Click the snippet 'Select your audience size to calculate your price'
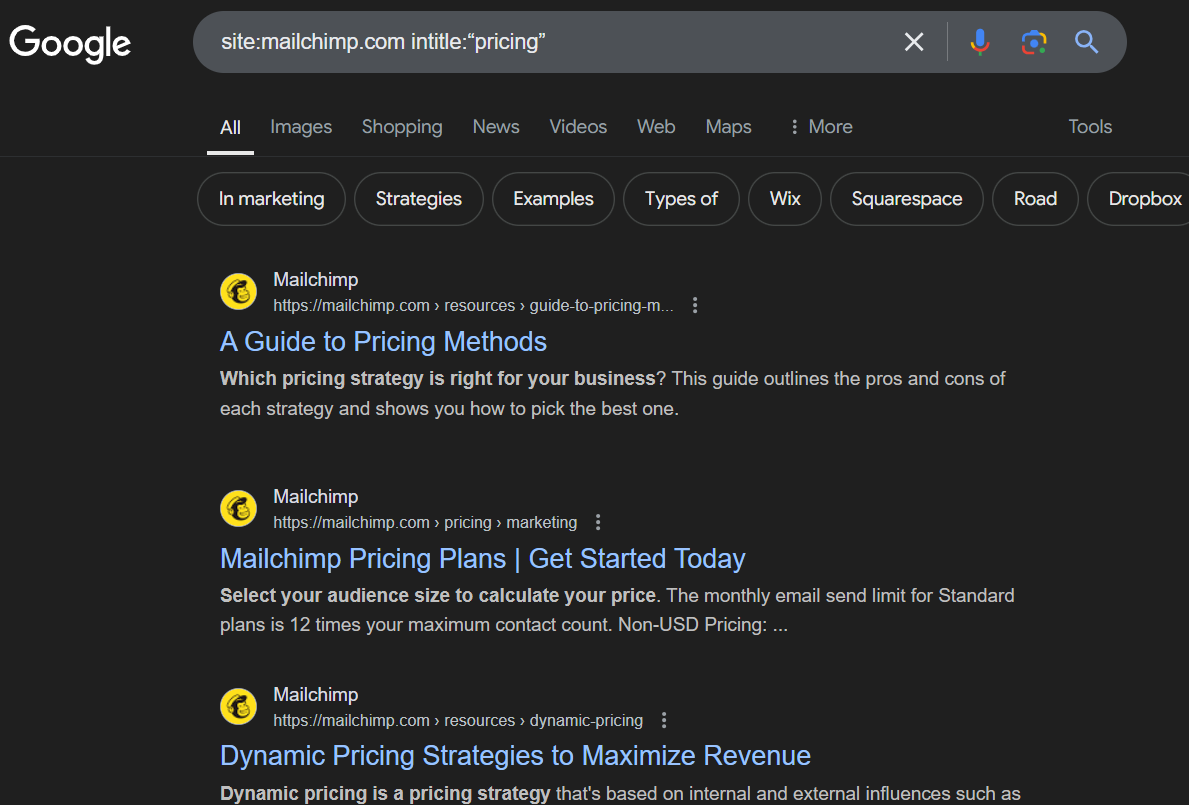This screenshot has width=1189, height=805. [x=438, y=595]
